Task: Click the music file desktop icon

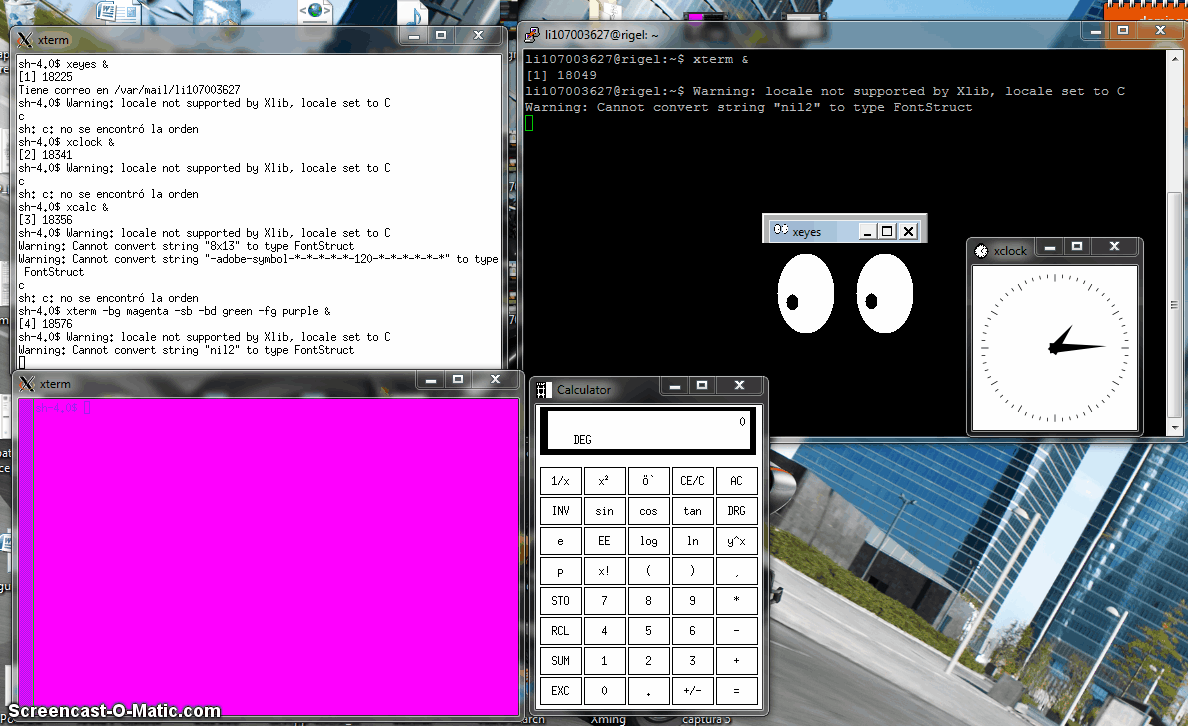Action: [x=413, y=11]
